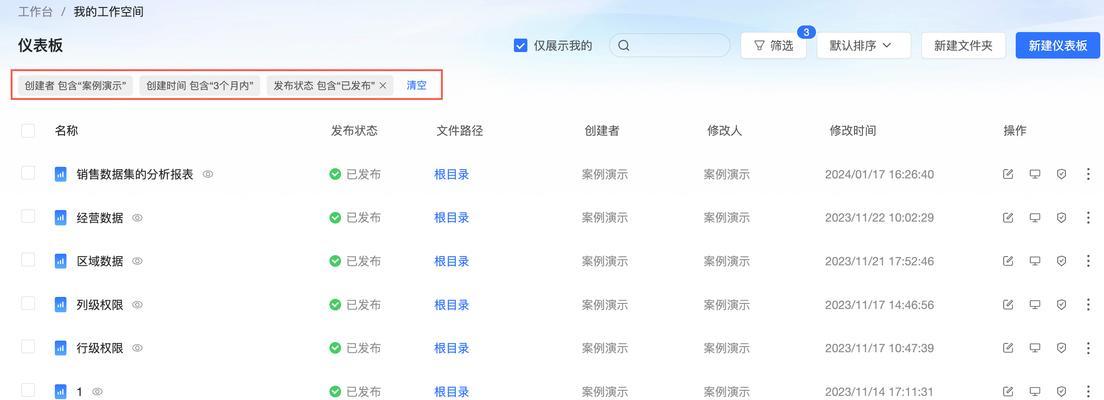Open the 经营数据 dashboard name

pyautogui.click(x=100, y=218)
